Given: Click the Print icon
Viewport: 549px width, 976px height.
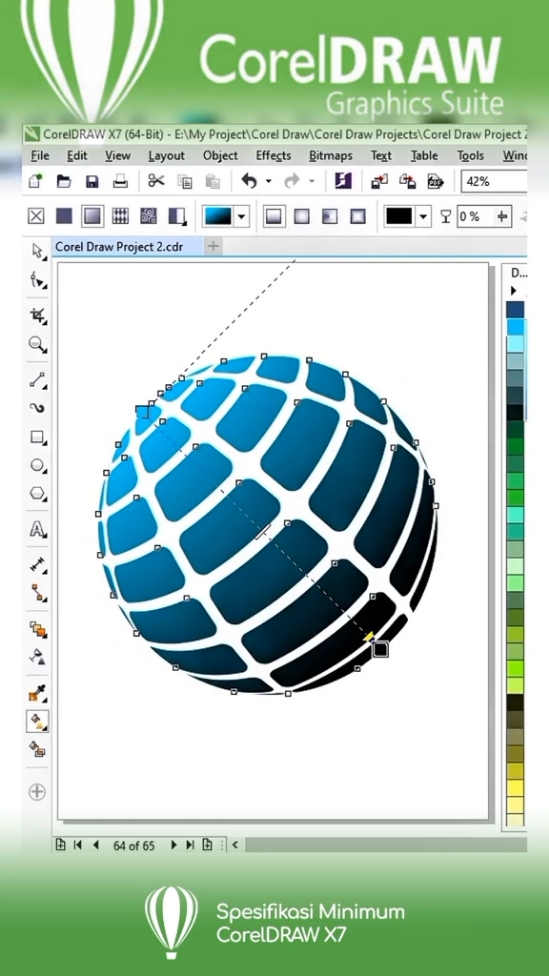Looking at the screenshot, I should [x=120, y=182].
